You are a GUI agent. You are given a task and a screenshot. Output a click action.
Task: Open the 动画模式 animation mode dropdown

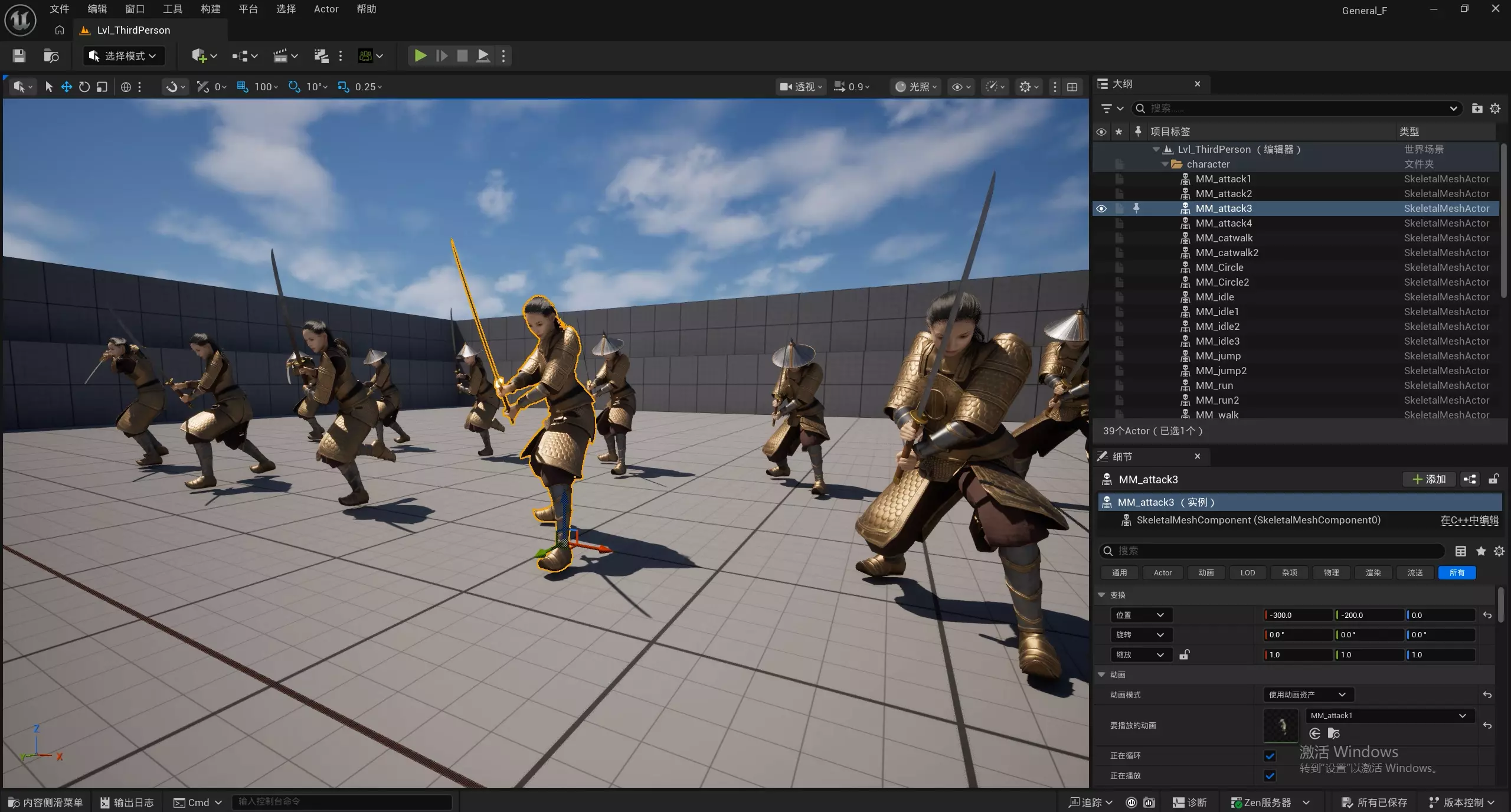(1308, 695)
